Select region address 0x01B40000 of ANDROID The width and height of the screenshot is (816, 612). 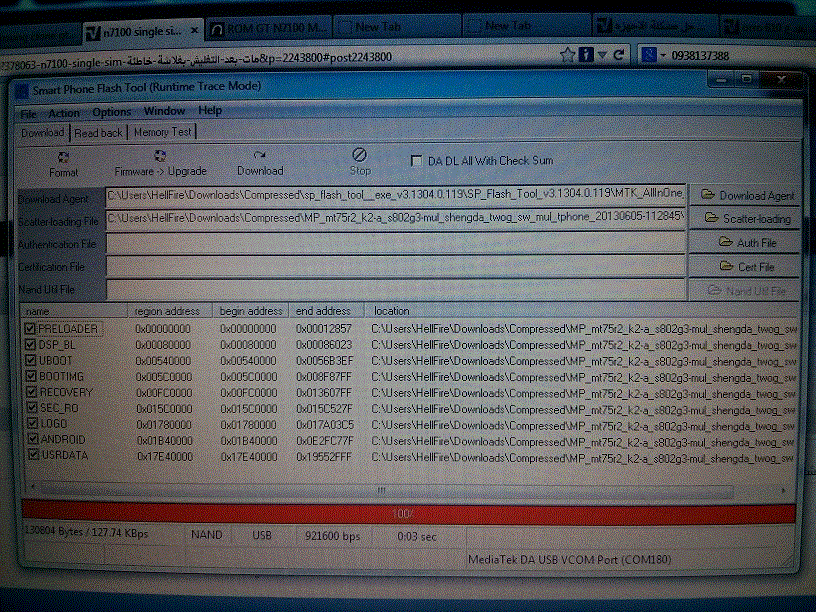(164, 441)
